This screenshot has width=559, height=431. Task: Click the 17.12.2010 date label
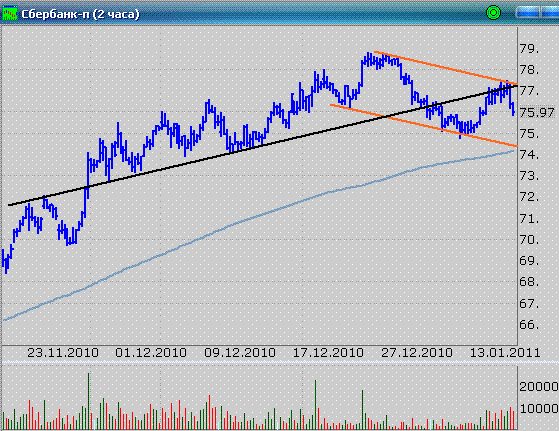pyautogui.click(x=328, y=353)
